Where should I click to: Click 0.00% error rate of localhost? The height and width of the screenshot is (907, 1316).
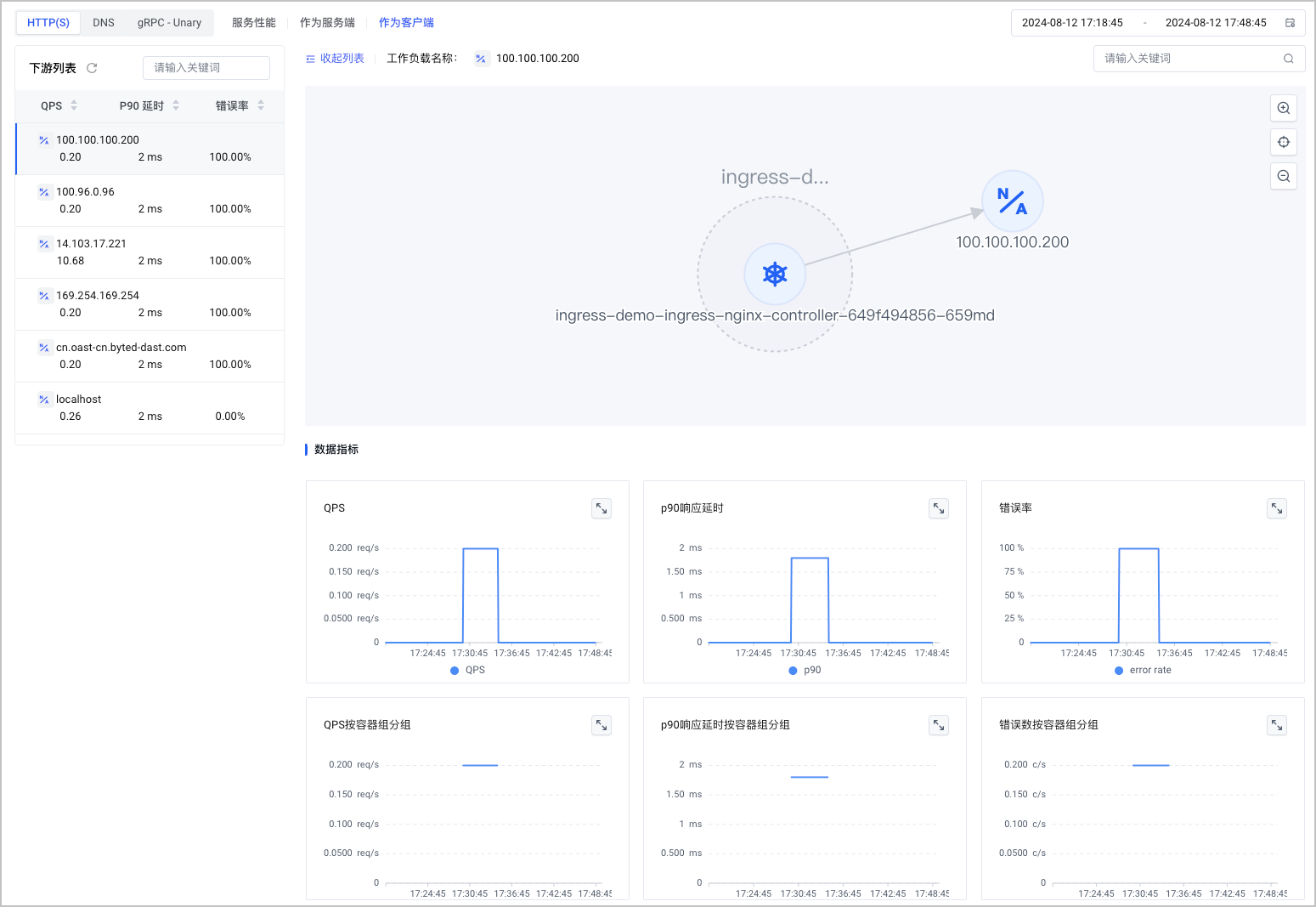[230, 417]
